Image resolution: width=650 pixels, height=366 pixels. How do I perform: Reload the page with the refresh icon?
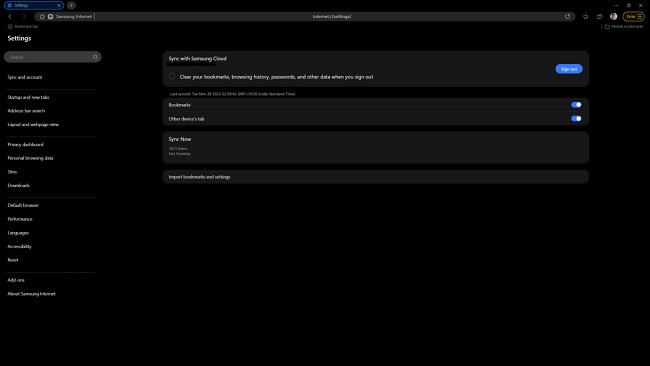(568, 17)
